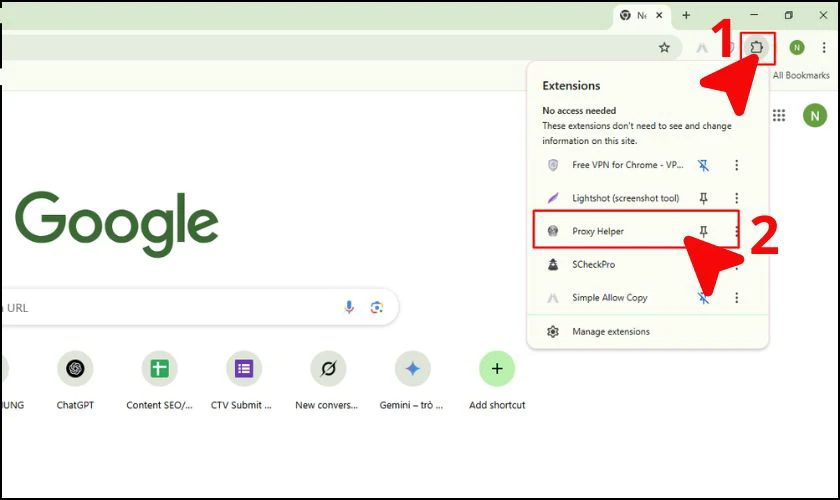Screen dimensions: 840x500
Task: Click the Add shortcut button
Action: click(497, 369)
